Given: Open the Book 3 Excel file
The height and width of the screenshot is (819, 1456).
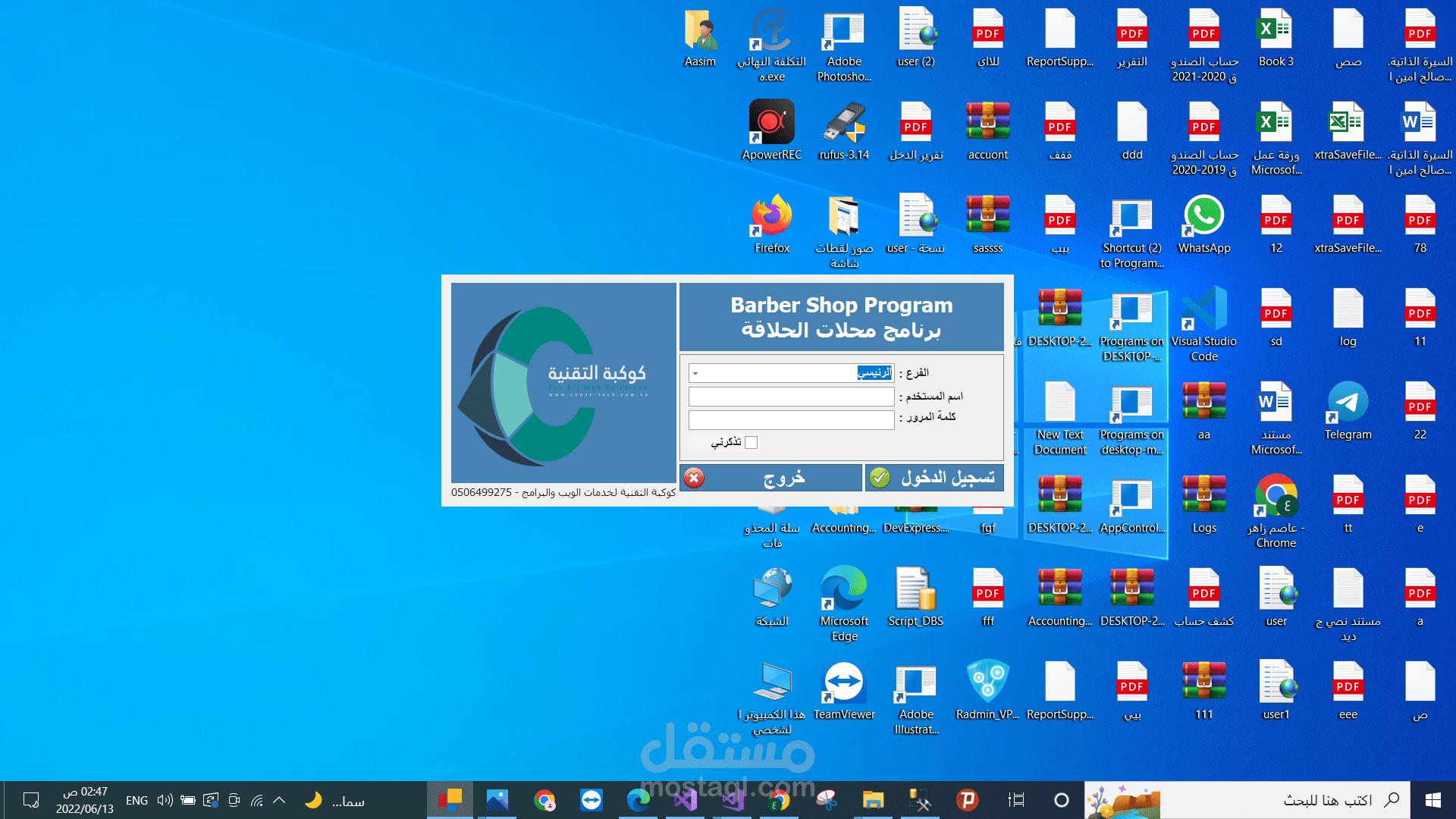Looking at the screenshot, I should [x=1276, y=32].
